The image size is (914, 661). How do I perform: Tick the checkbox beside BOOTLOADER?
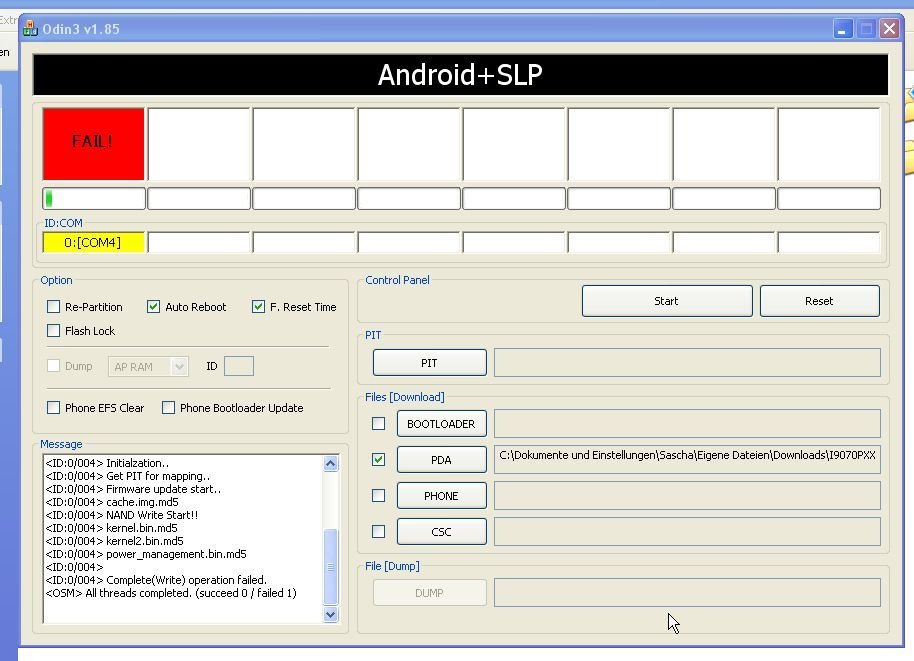378,424
